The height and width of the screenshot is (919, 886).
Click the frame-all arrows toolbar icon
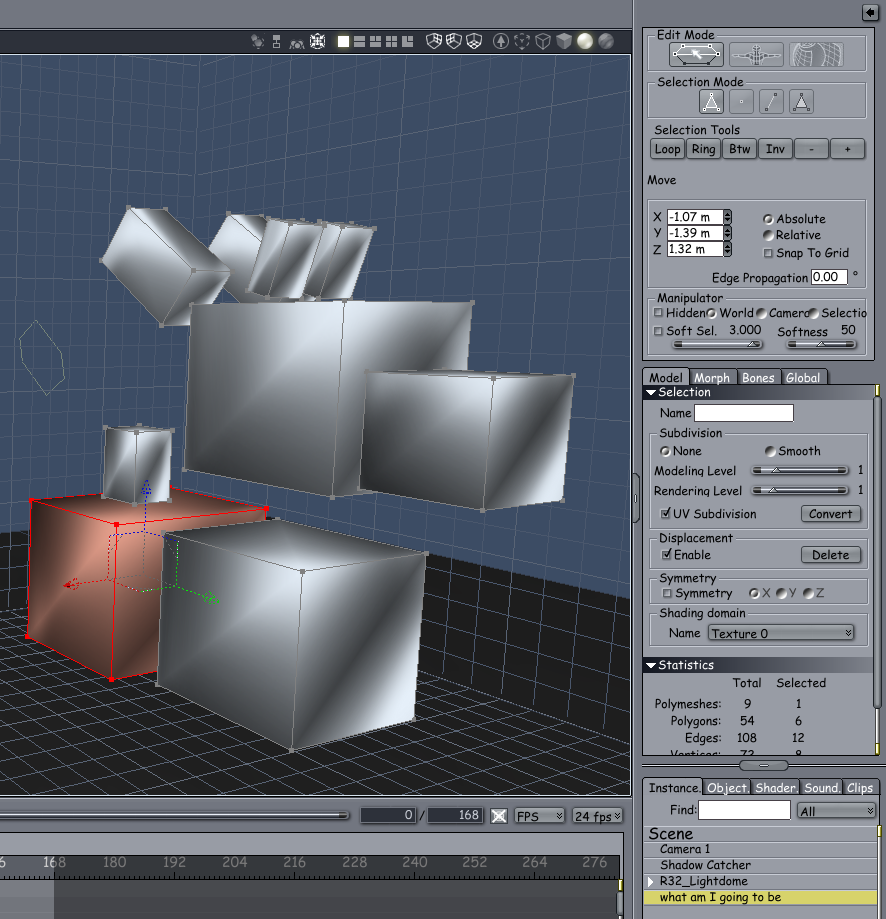pyautogui.click(x=318, y=41)
